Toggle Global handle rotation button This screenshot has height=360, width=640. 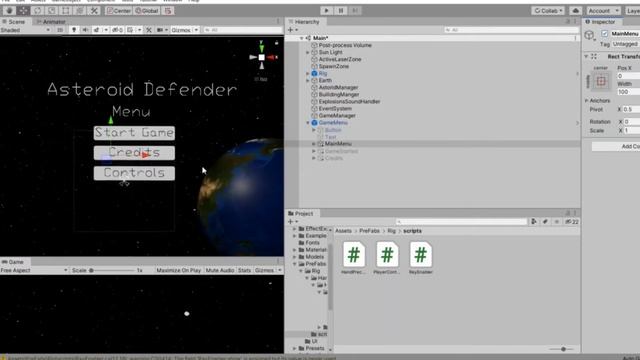pyautogui.click(x=147, y=11)
